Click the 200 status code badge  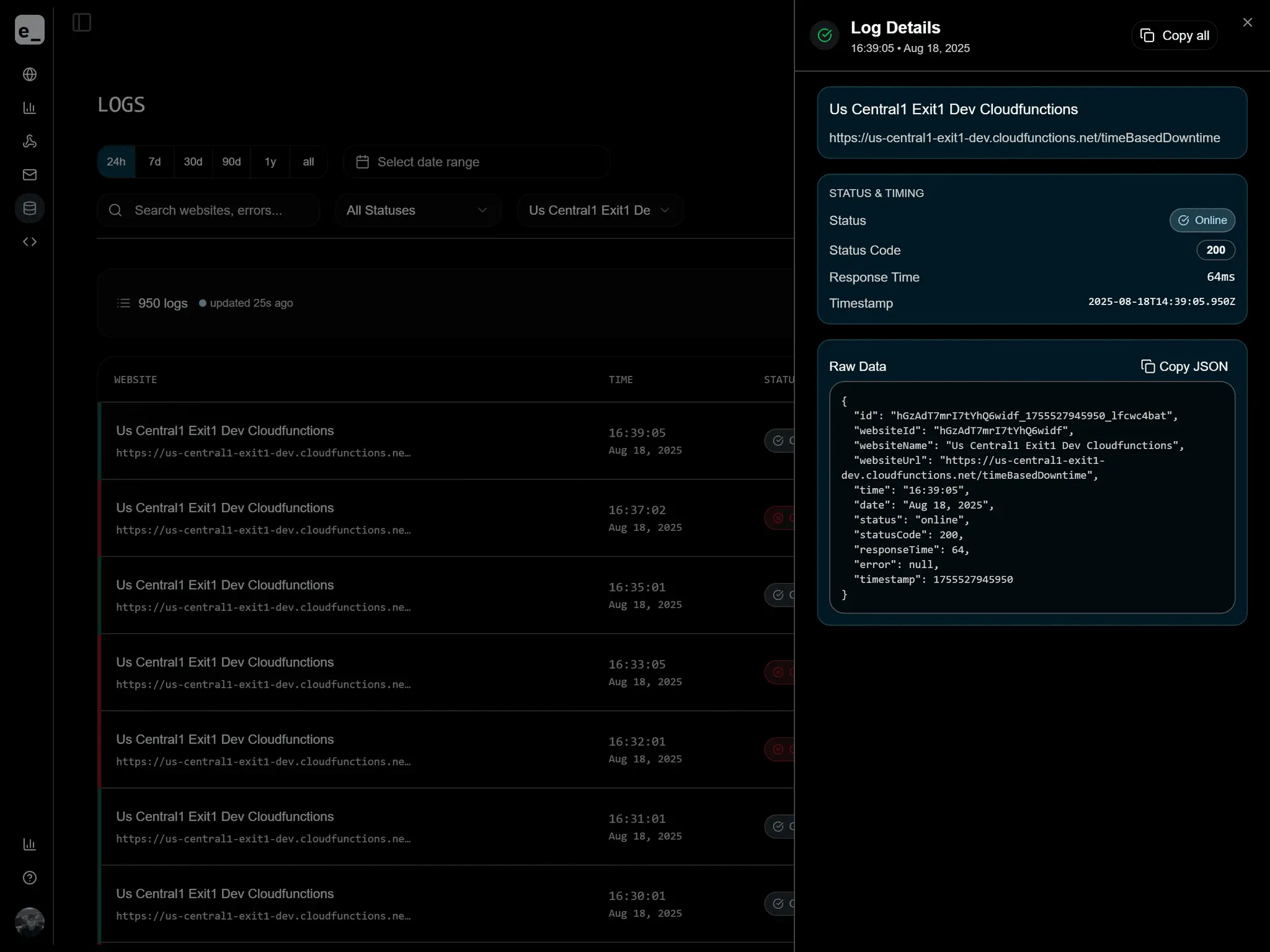(1215, 250)
